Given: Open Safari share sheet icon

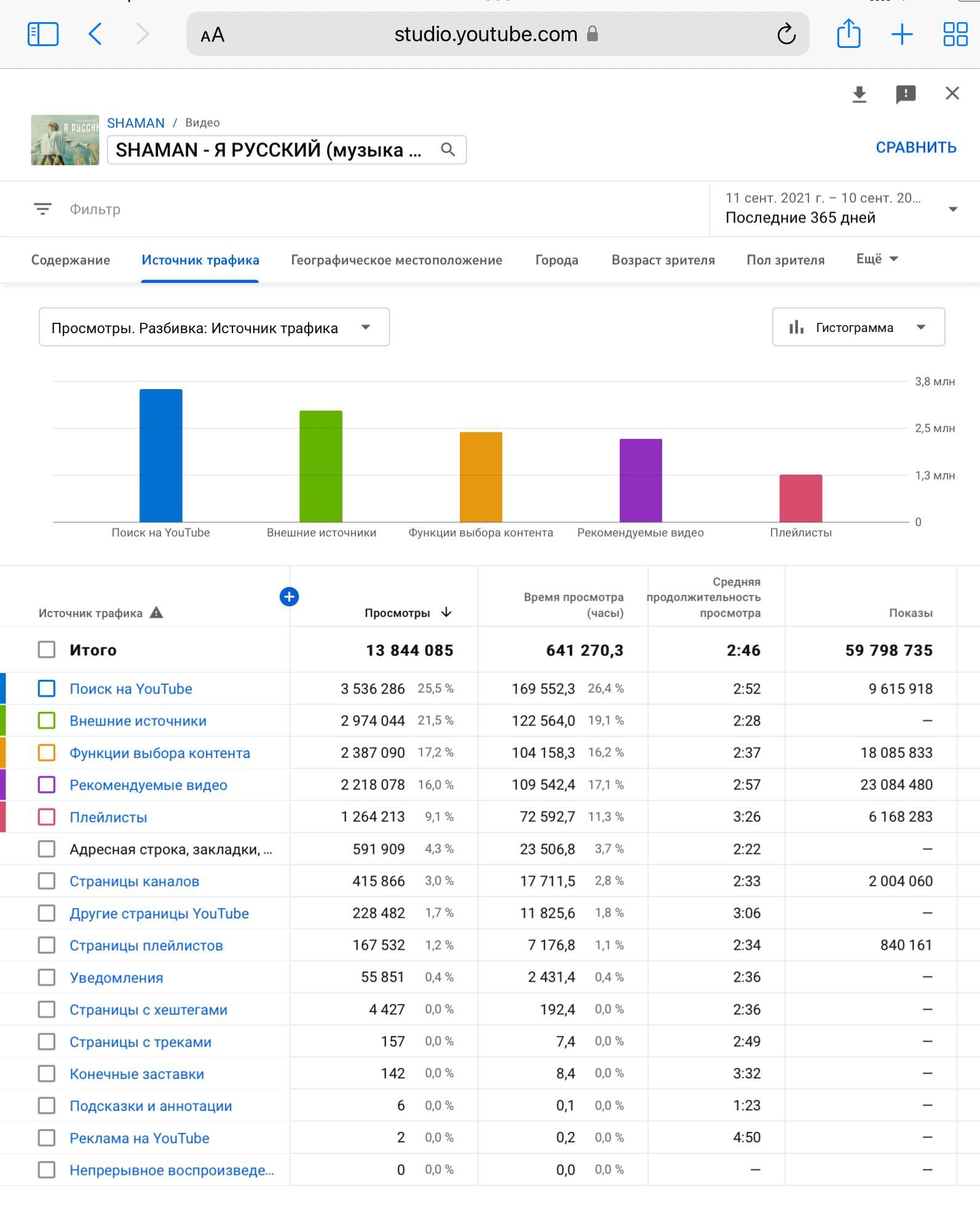Looking at the screenshot, I should point(848,33).
